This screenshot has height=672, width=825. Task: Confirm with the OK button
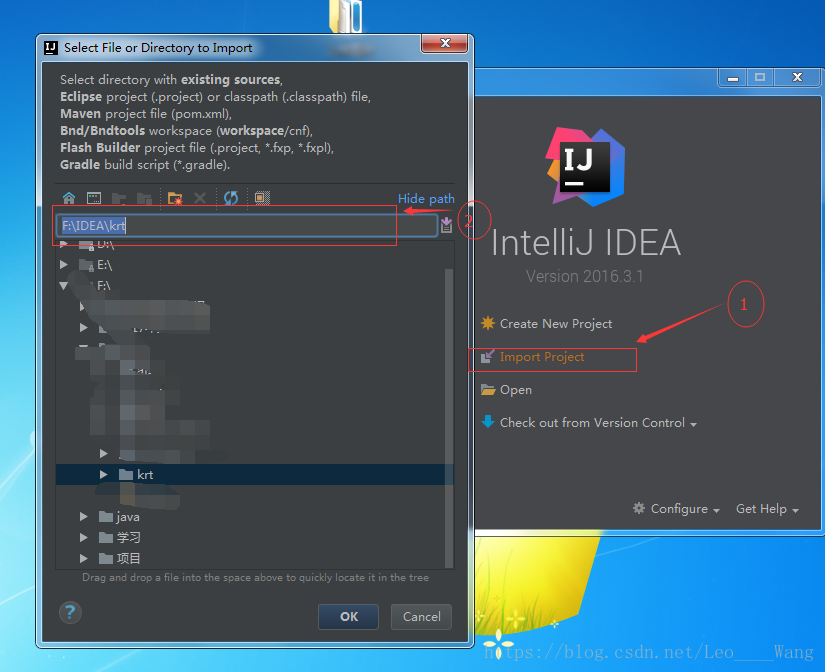(348, 617)
